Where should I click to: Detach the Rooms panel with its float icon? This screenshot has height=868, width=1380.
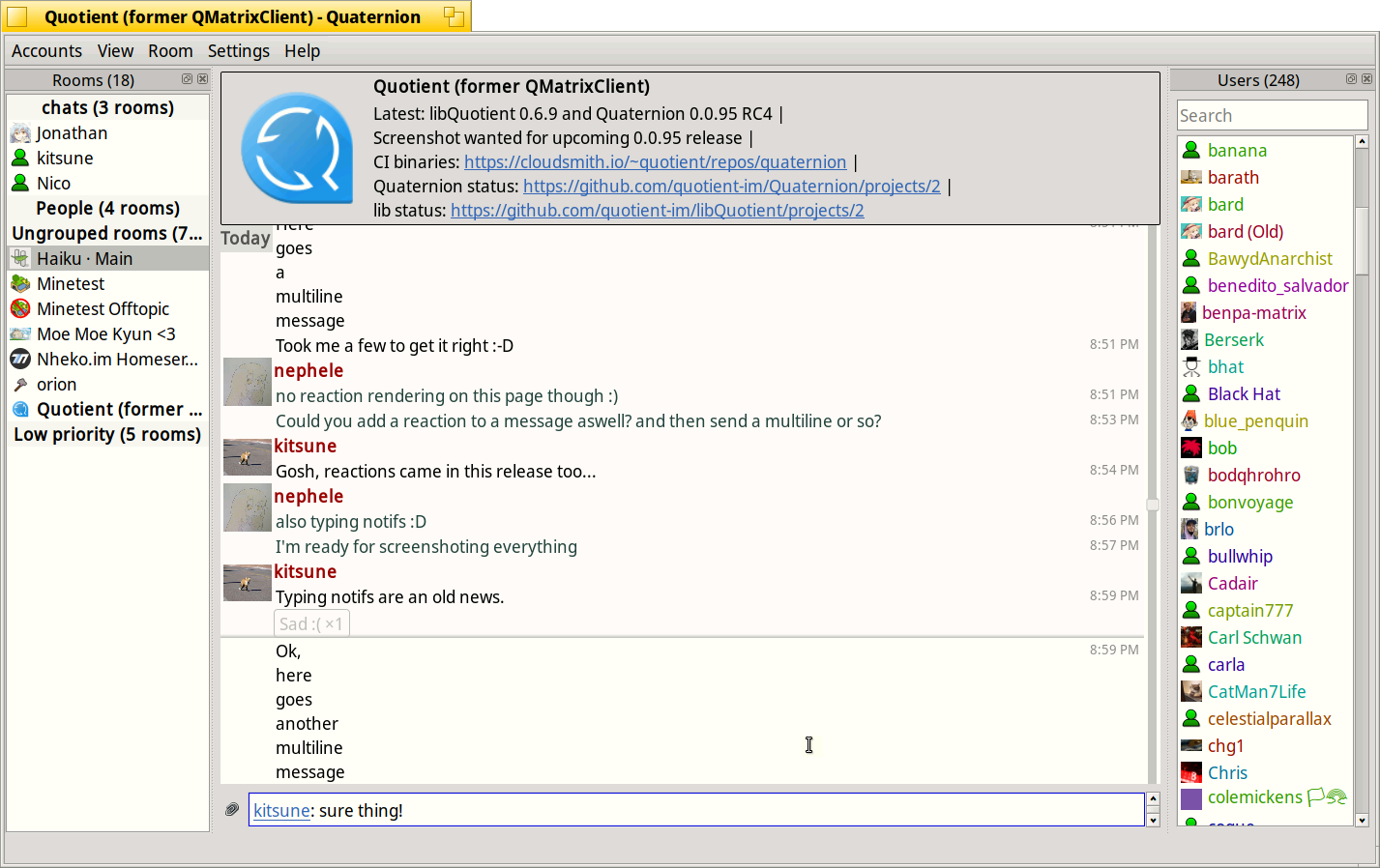(188, 79)
